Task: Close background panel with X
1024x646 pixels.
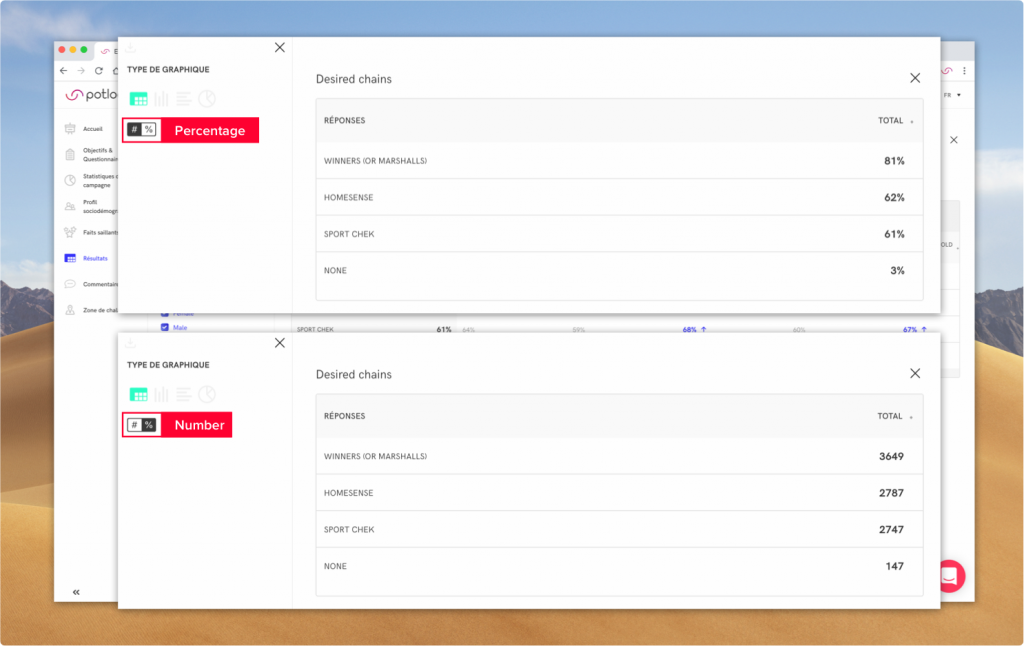Action: 954,140
